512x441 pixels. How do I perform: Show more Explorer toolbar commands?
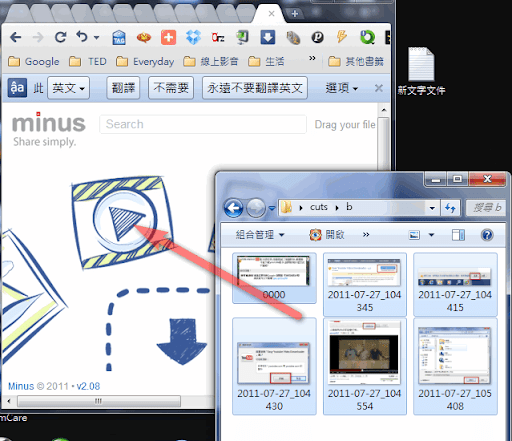[x=366, y=235]
